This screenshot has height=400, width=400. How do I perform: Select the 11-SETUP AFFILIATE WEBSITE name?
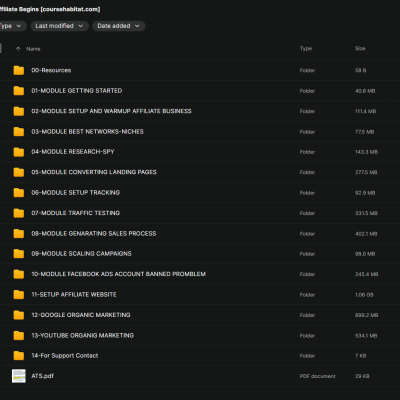[x=74, y=294]
